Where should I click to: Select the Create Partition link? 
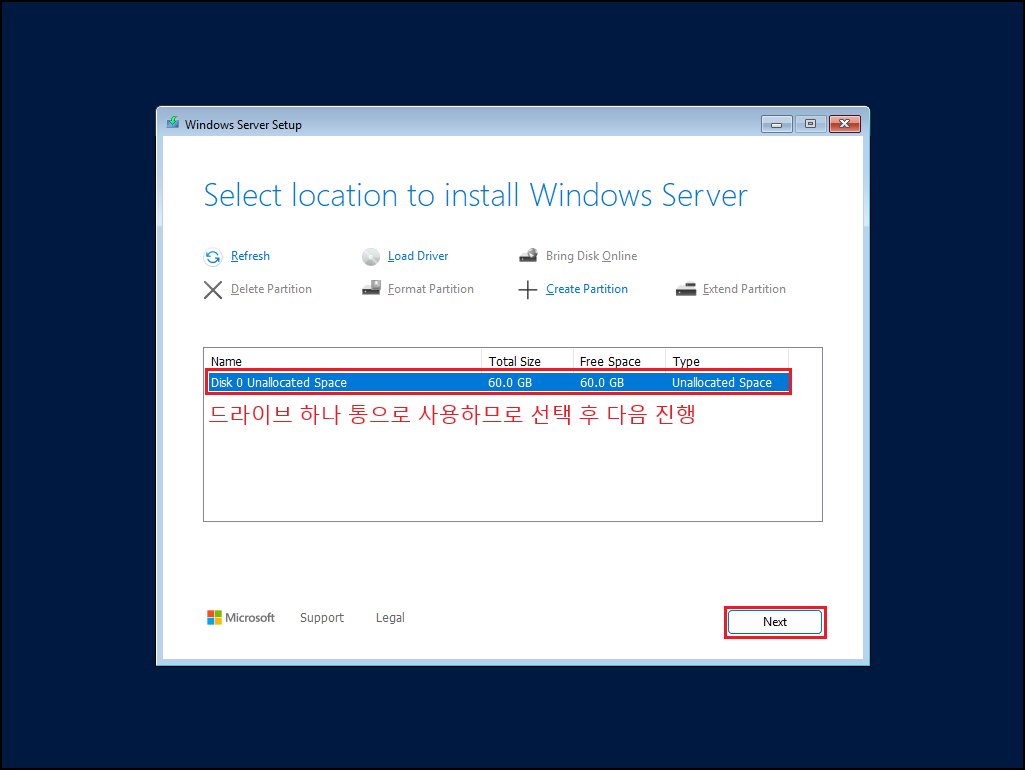[x=586, y=289]
